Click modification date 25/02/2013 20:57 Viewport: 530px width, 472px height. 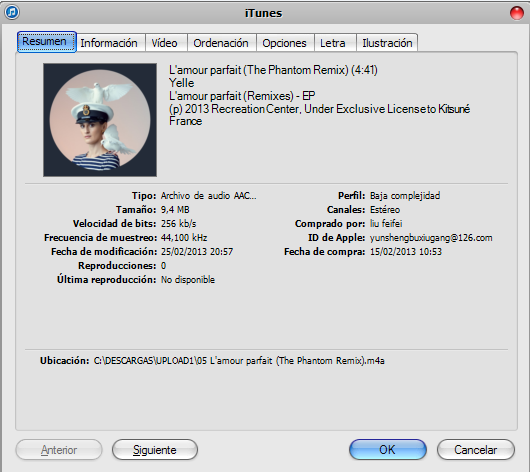pyautogui.click(x=197, y=252)
